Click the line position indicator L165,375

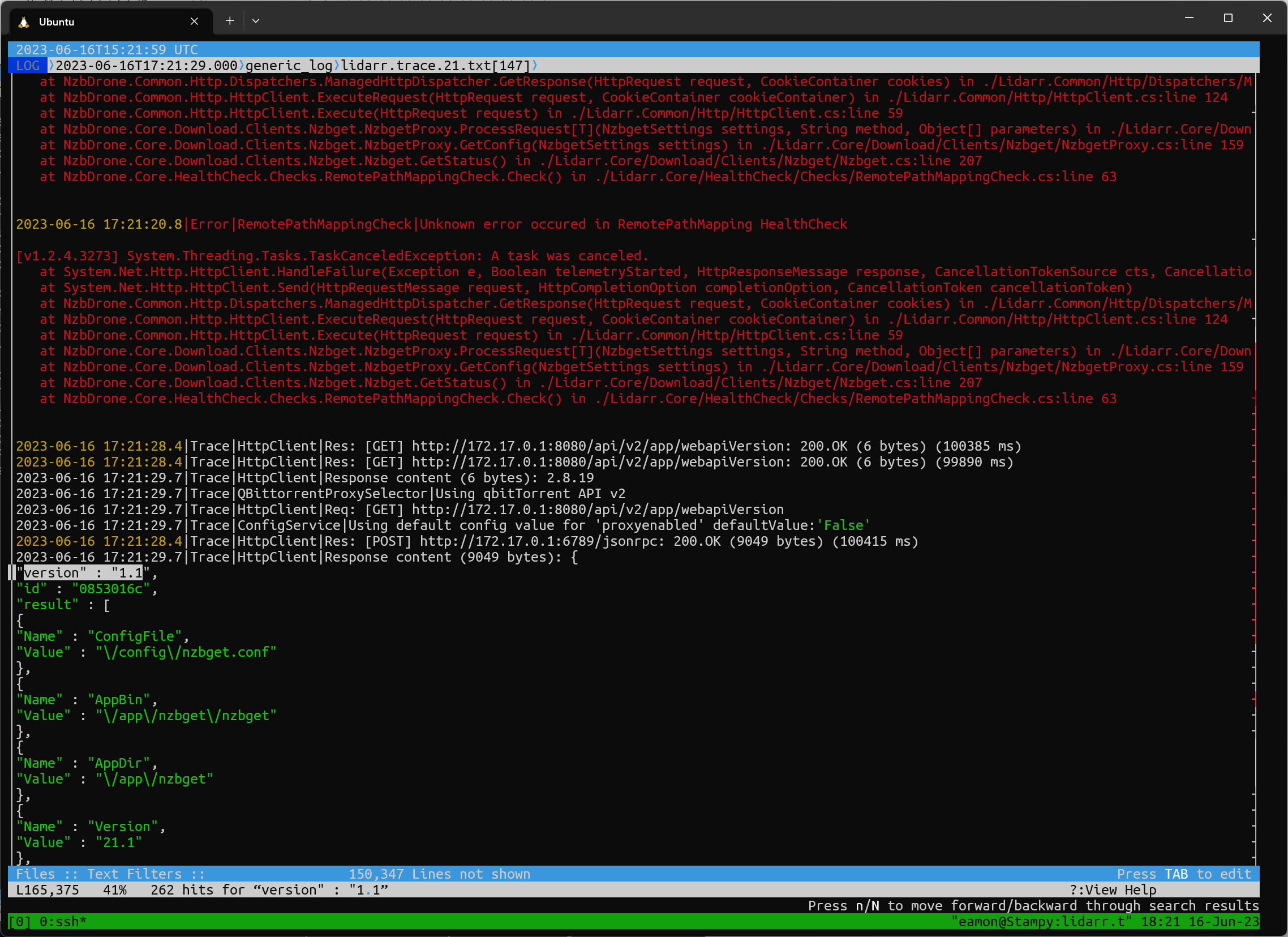click(x=47, y=889)
